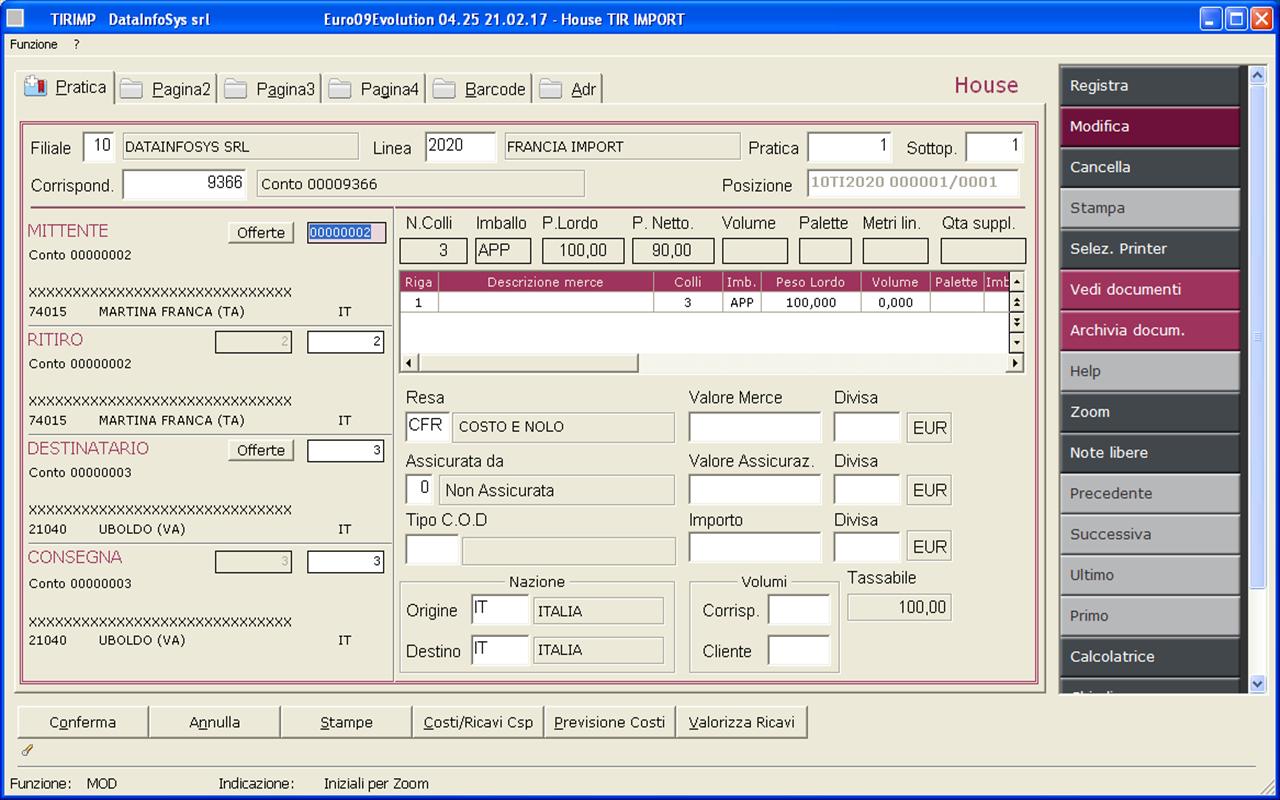Screen dimensions: 1280x800
Task: Click the goods table's horizontal scroll left arrow
Action: 408,362
